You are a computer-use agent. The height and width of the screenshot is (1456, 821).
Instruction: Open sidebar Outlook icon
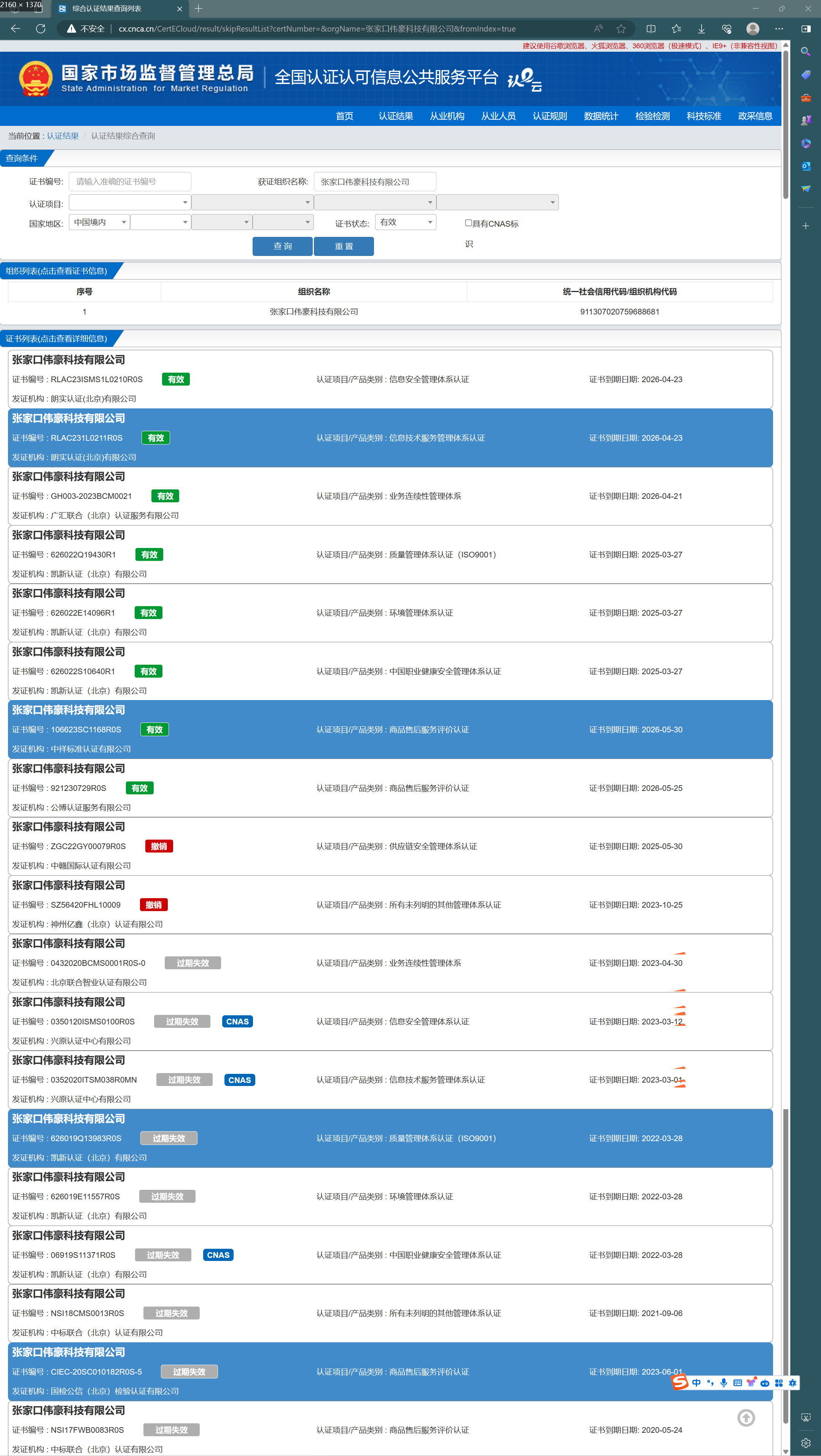pos(806,166)
